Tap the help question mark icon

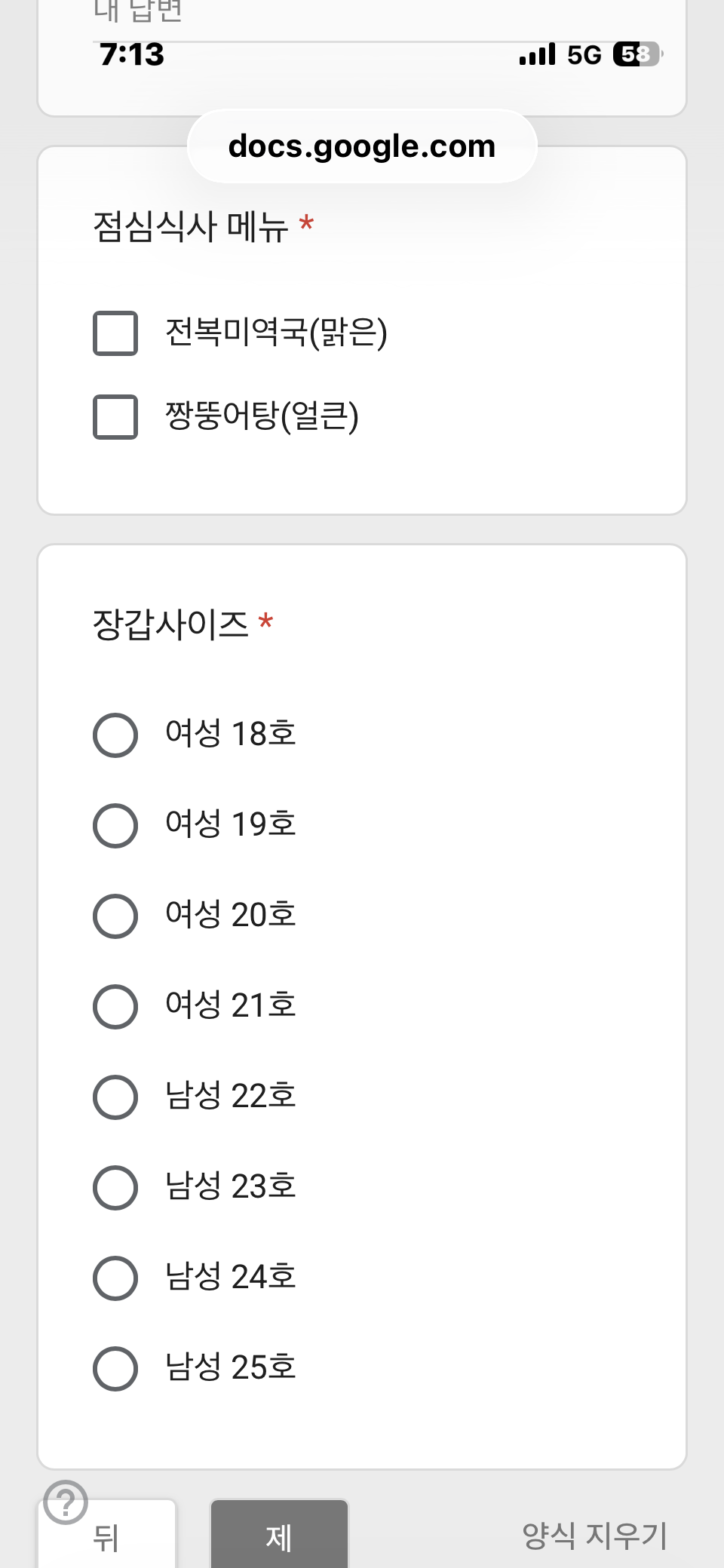[x=66, y=1502]
